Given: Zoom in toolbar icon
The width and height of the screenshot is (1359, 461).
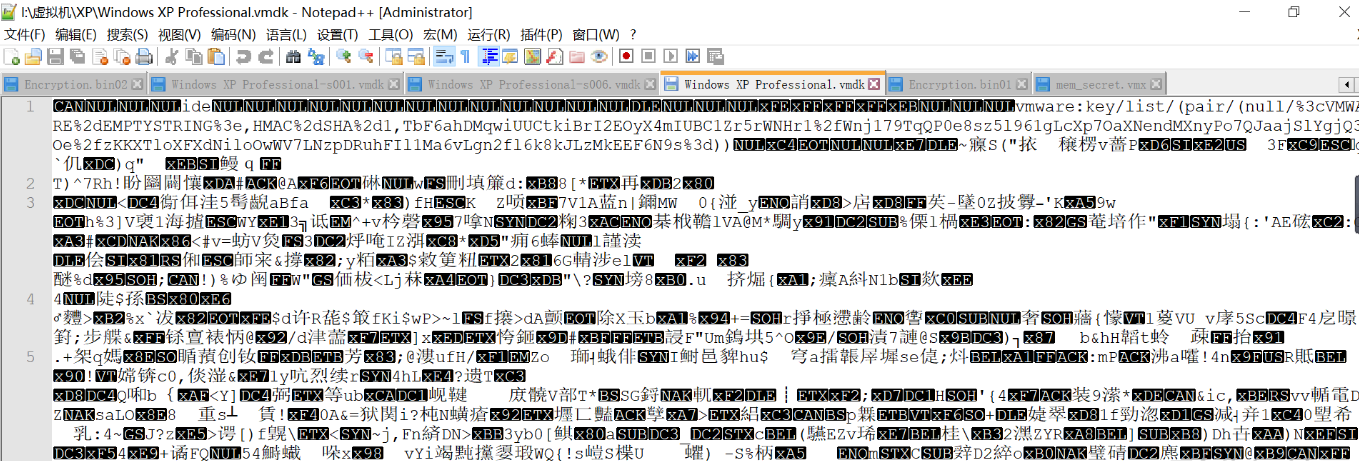Looking at the screenshot, I should [343, 56].
